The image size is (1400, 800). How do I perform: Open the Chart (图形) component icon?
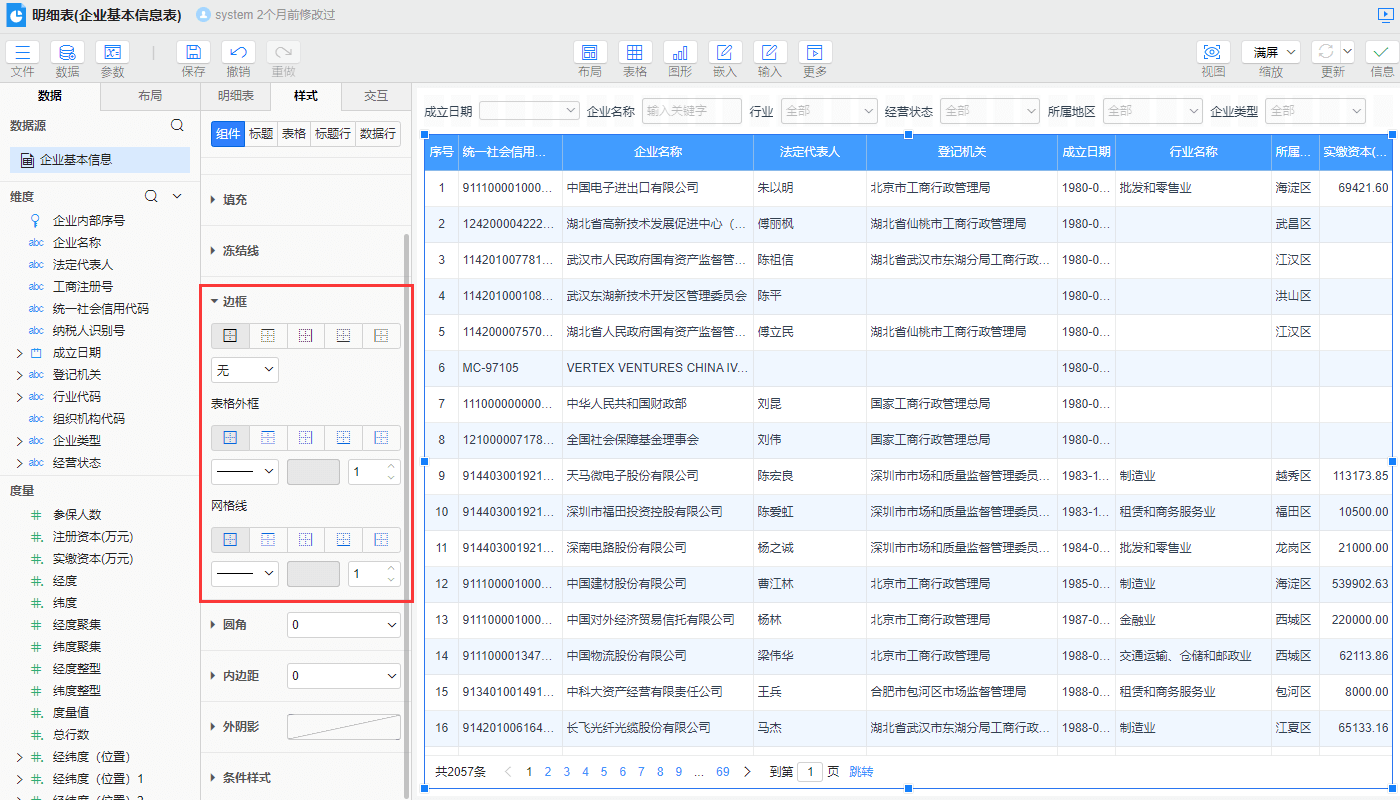[680, 53]
